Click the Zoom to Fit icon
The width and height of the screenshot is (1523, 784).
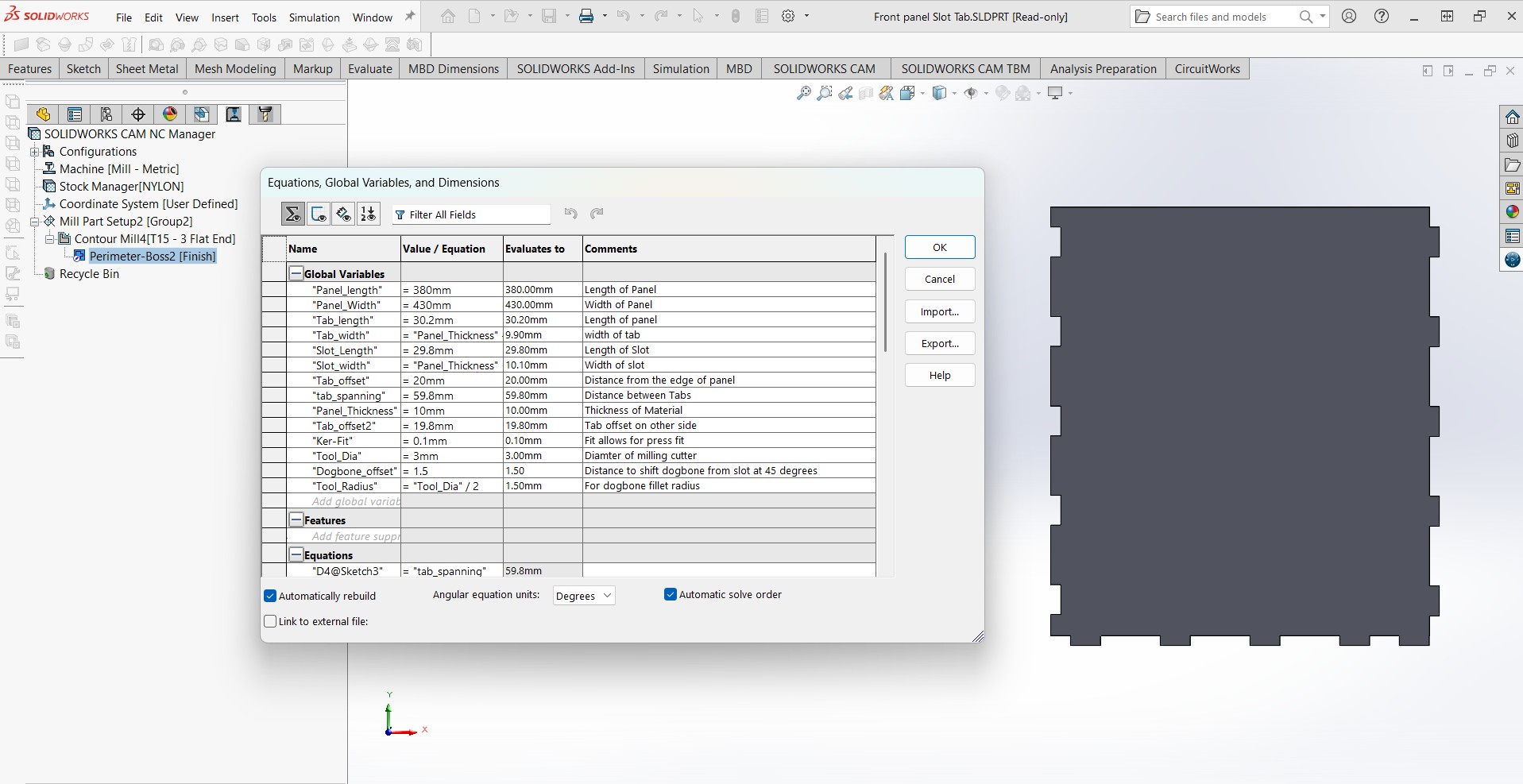804,94
